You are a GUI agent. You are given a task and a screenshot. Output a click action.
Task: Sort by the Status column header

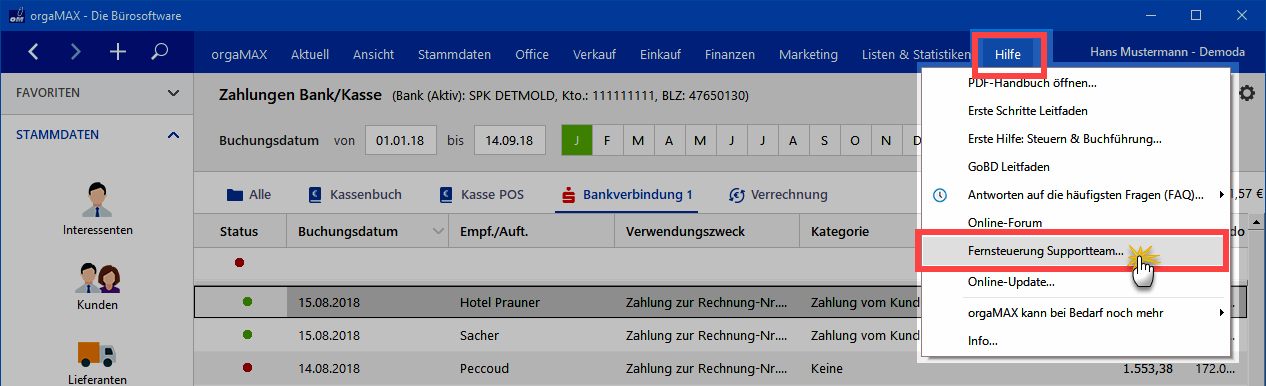click(239, 232)
